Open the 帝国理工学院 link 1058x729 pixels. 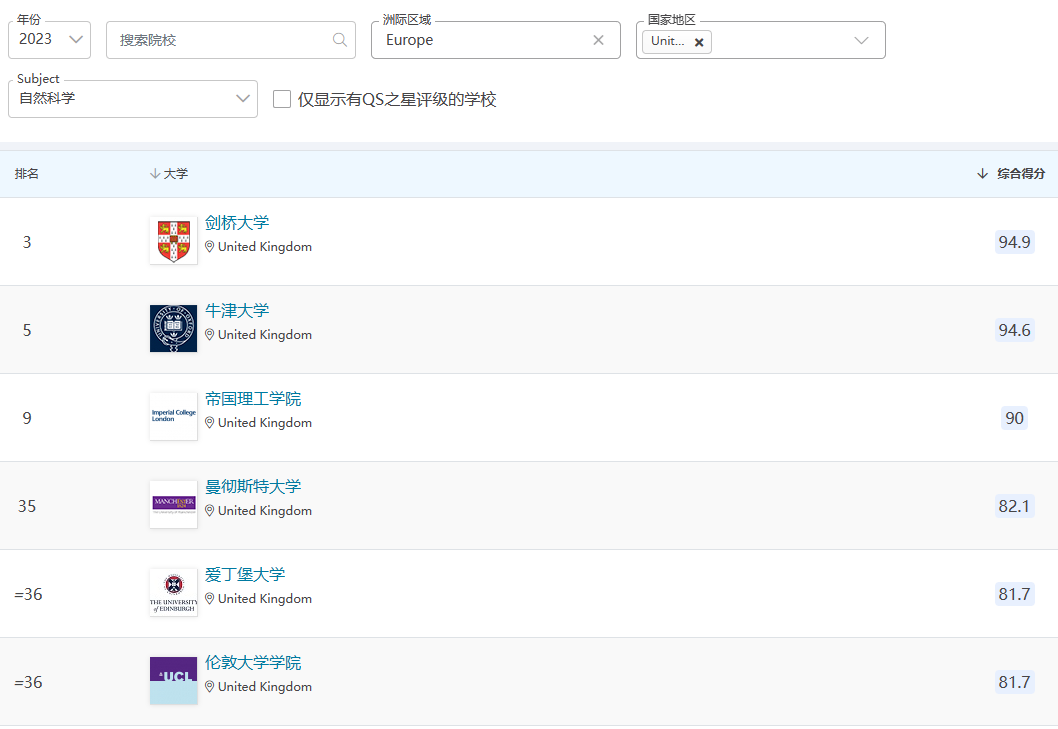253,398
